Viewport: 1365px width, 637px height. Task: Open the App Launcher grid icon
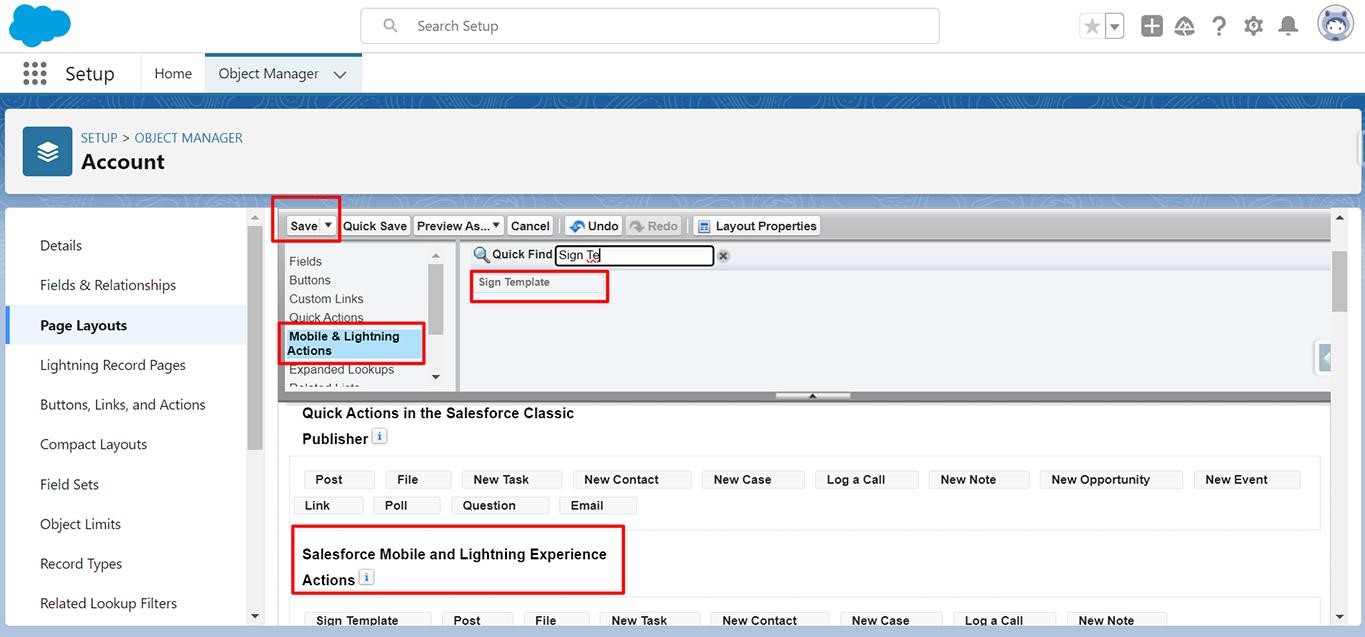[x=34, y=73]
